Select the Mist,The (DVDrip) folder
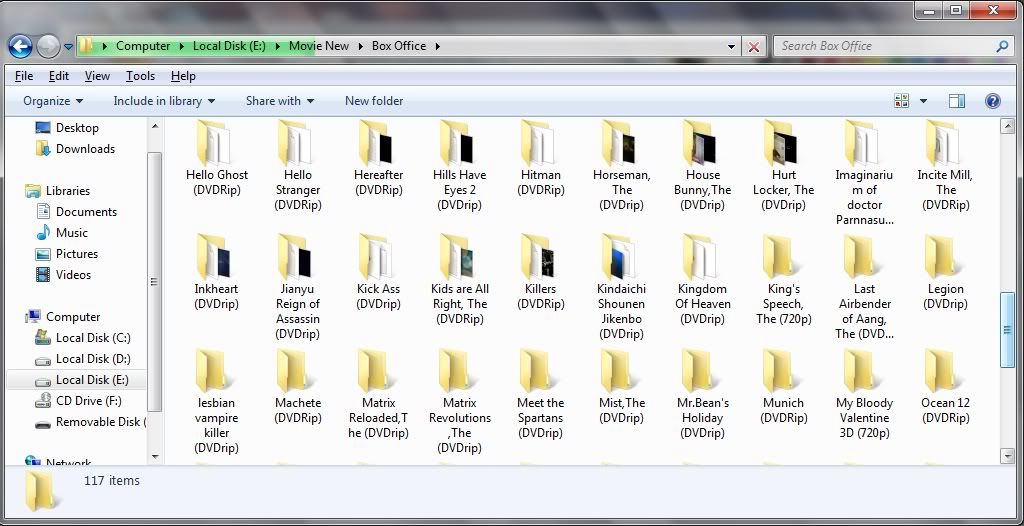 pyautogui.click(x=622, y=387)
